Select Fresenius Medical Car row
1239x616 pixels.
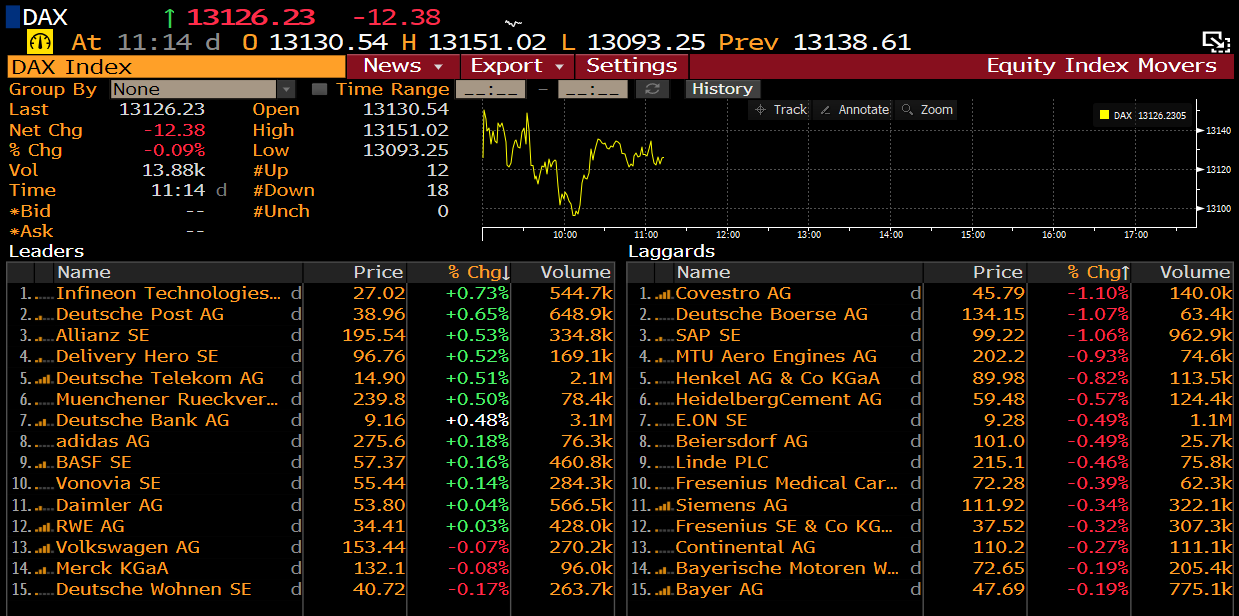930,484
